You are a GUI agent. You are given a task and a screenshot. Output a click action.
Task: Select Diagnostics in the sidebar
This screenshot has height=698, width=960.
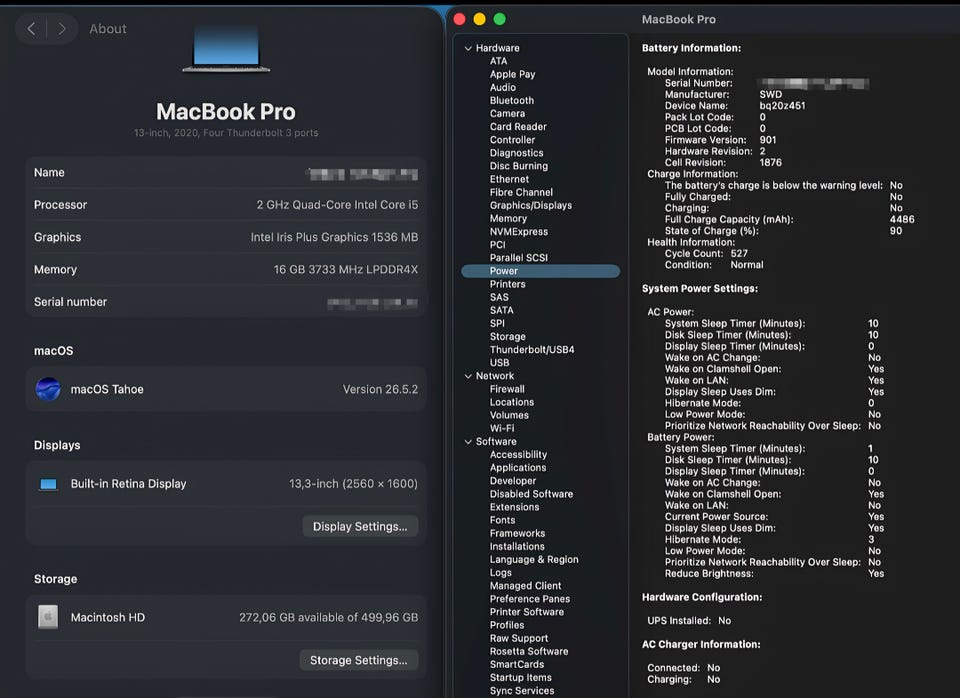(x=517, y=153)
